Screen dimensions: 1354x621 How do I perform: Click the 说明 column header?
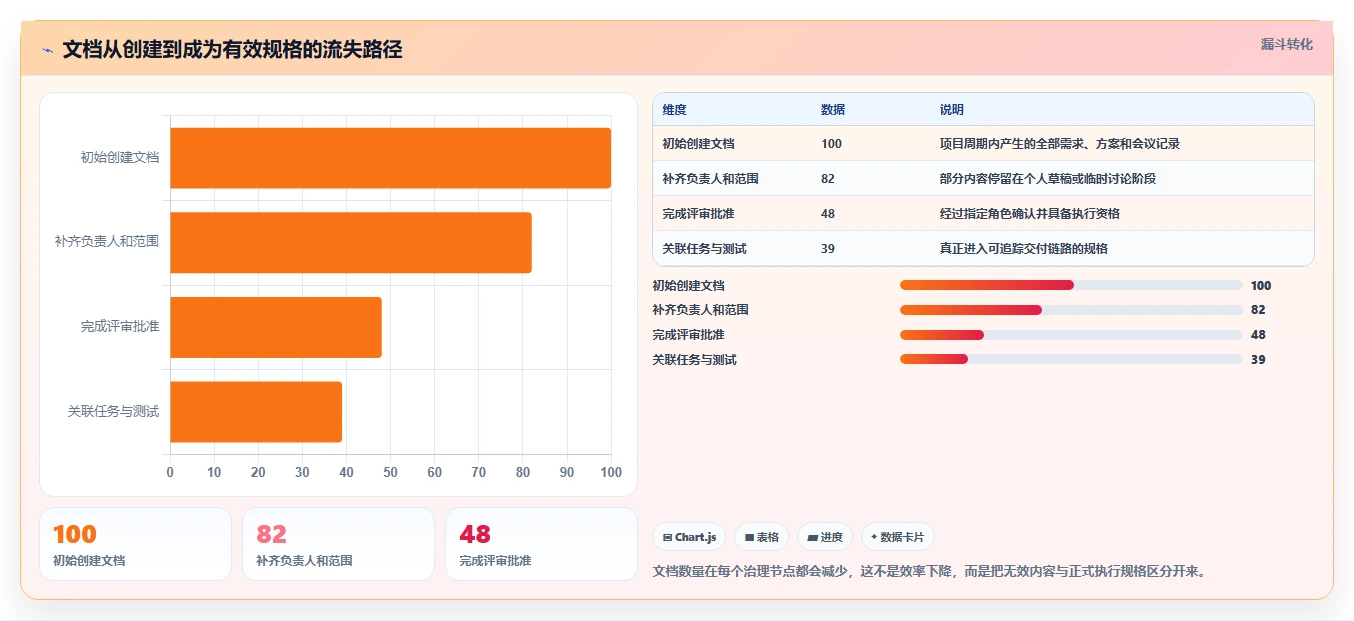[x=952, y=110]
